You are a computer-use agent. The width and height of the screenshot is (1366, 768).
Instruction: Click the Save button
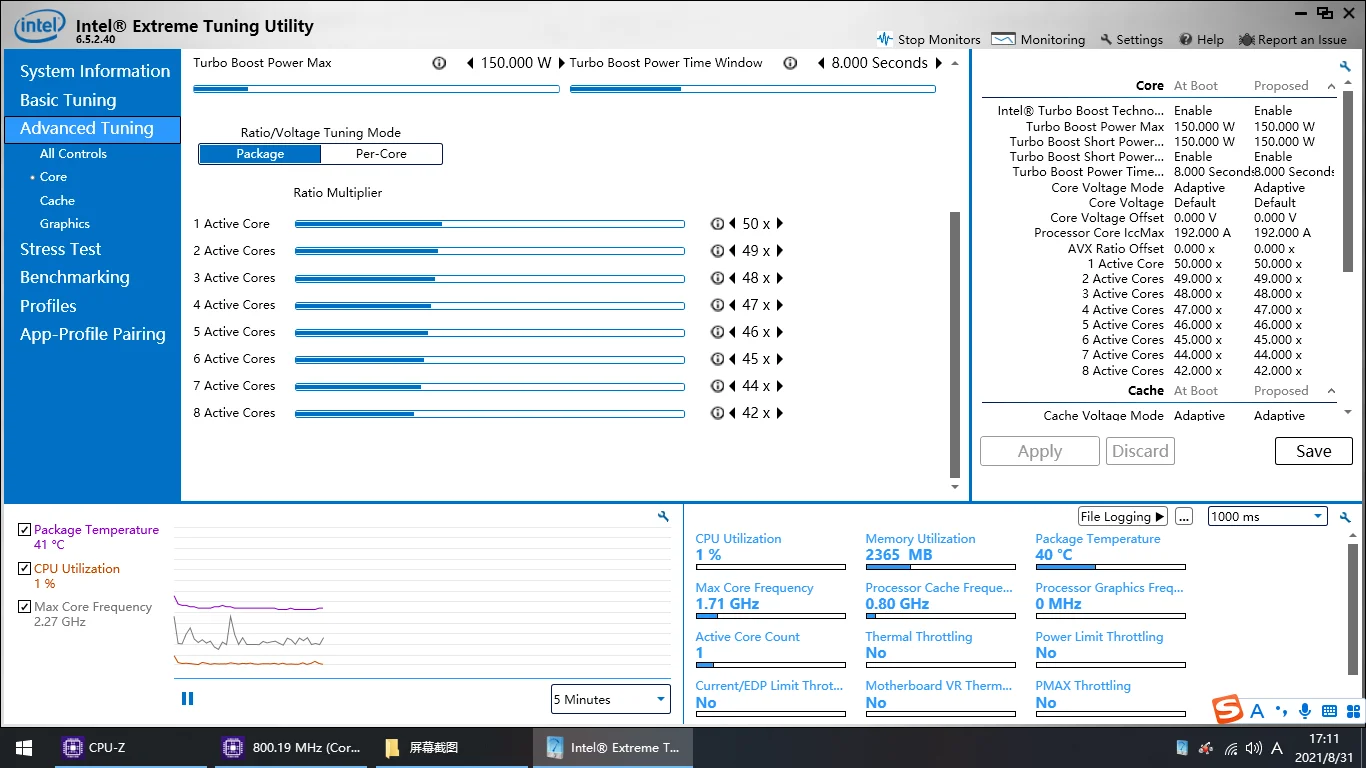1313,451
